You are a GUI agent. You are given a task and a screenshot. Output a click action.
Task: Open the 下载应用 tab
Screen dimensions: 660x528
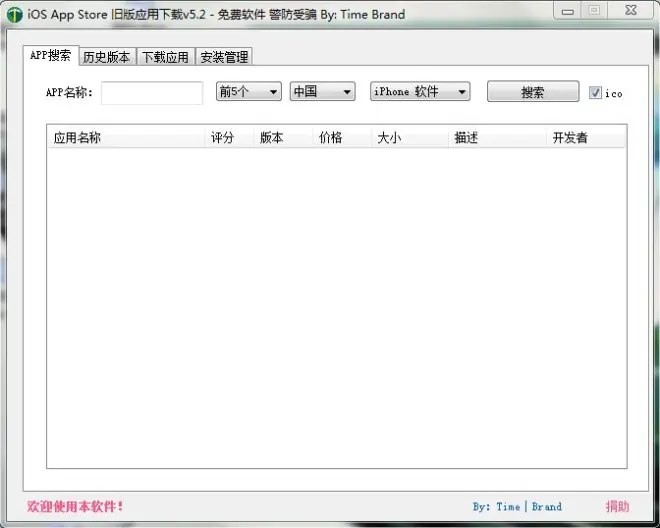coord(165,57)
